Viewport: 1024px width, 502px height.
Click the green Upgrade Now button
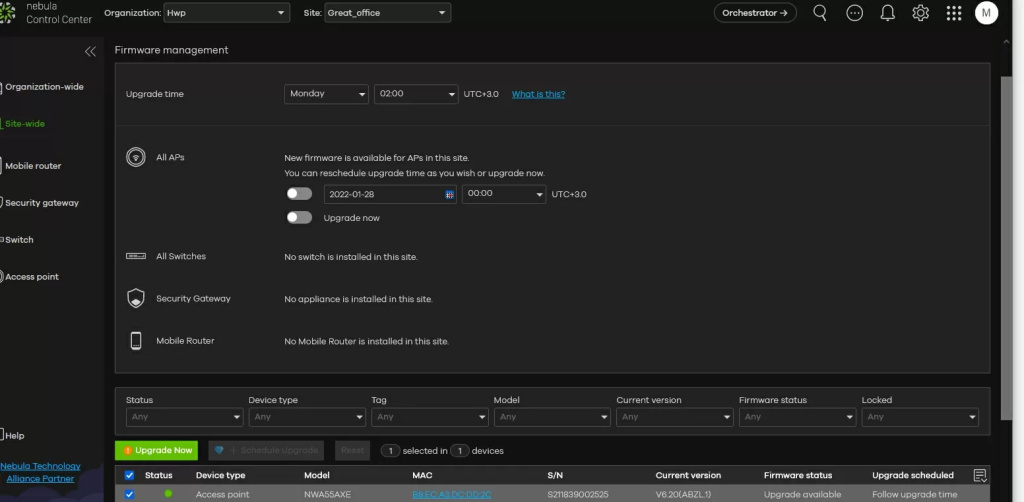pyautogui.click(x=157, y=451)
